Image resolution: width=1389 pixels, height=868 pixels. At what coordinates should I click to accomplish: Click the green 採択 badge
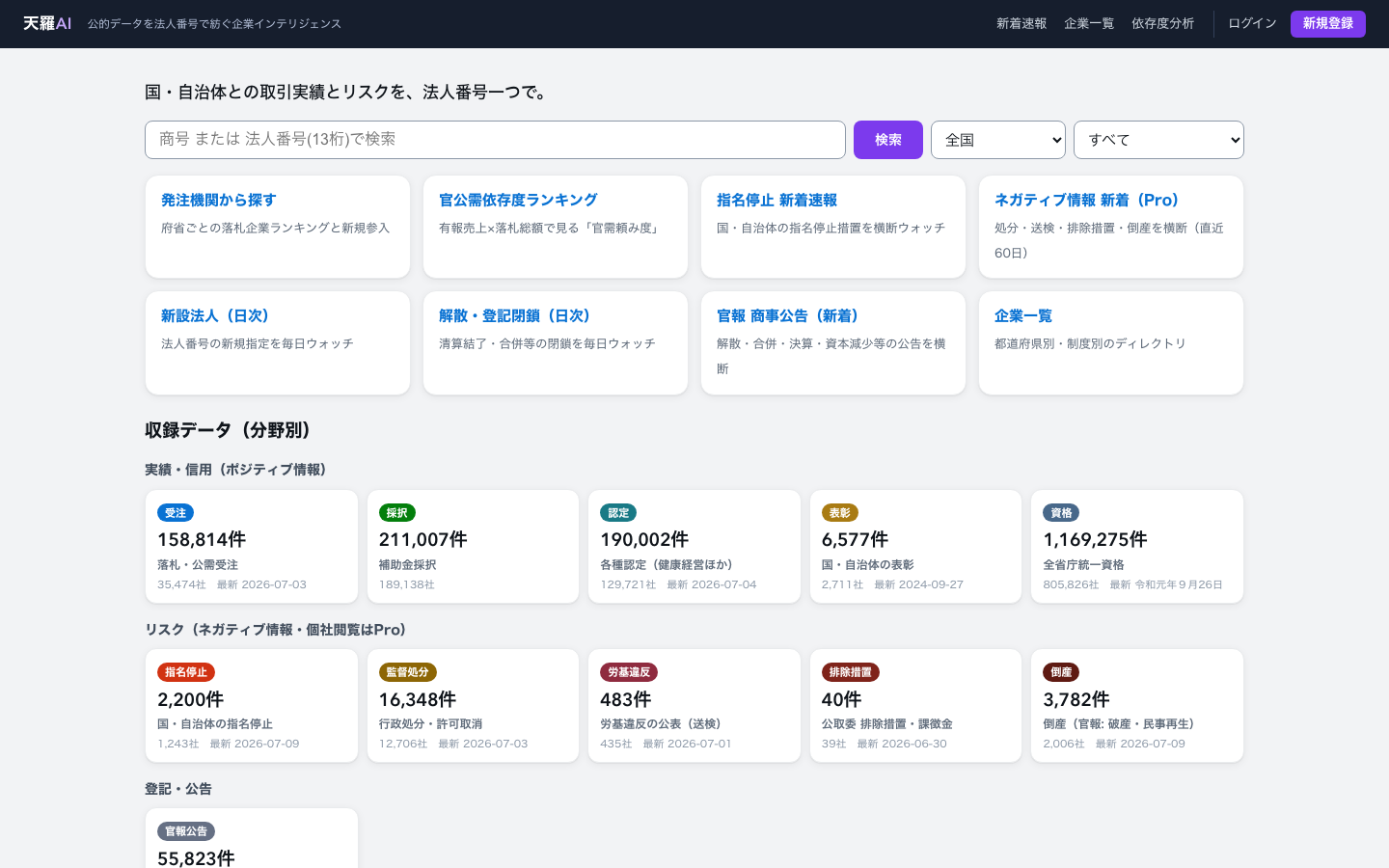pyautogui.click(x=397, y=513)
